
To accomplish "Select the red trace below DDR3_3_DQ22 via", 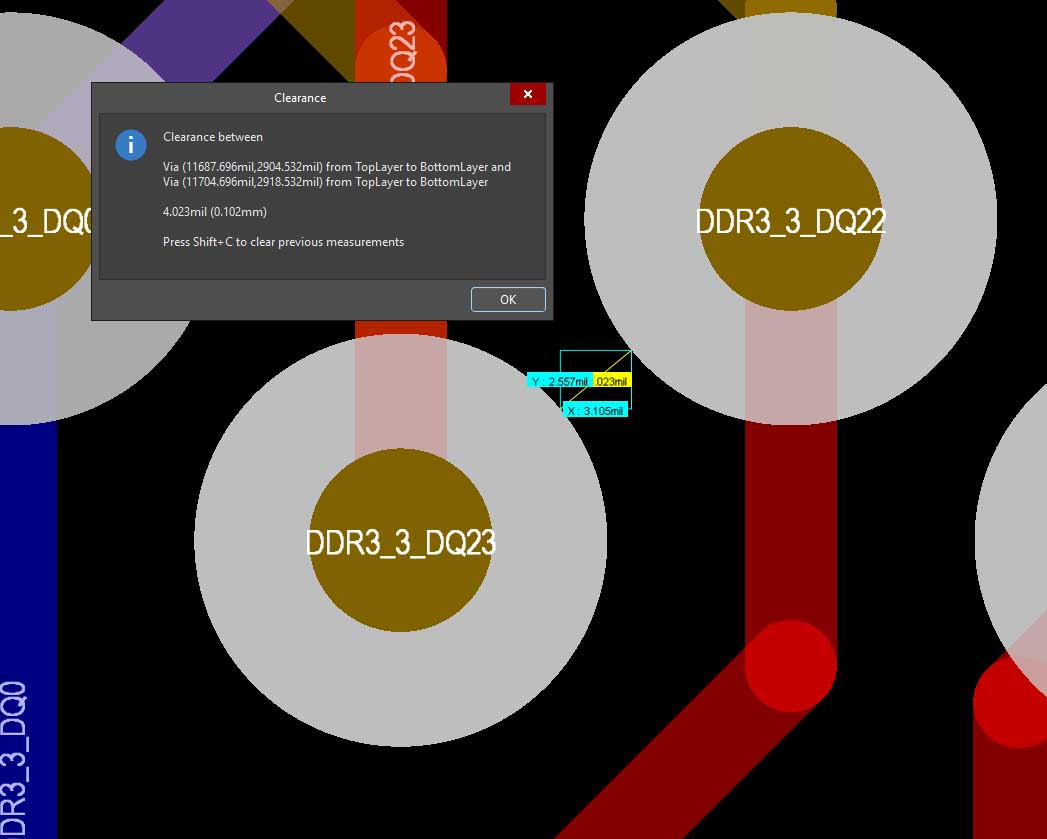I will coord(790,520).
